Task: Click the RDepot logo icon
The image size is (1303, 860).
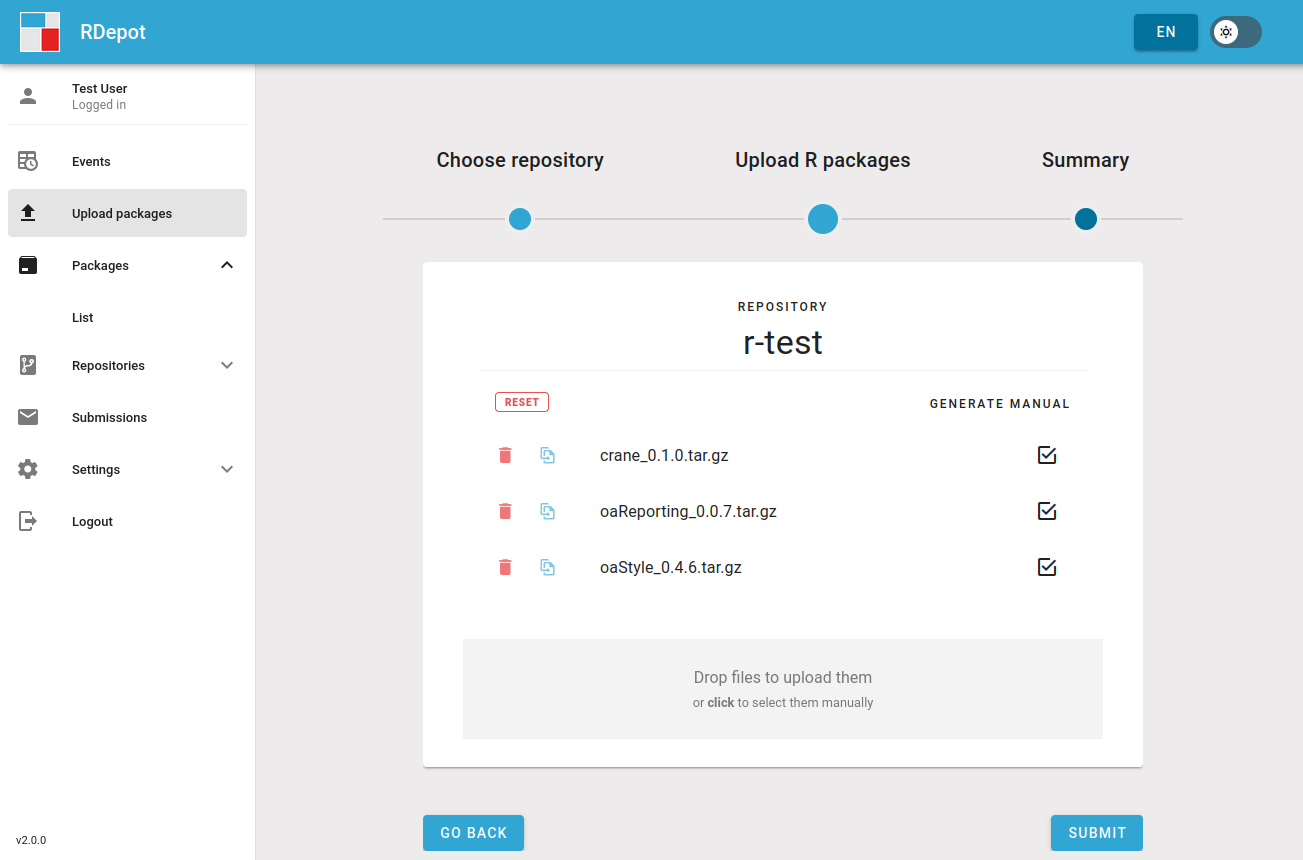Action: pos(40,32)
